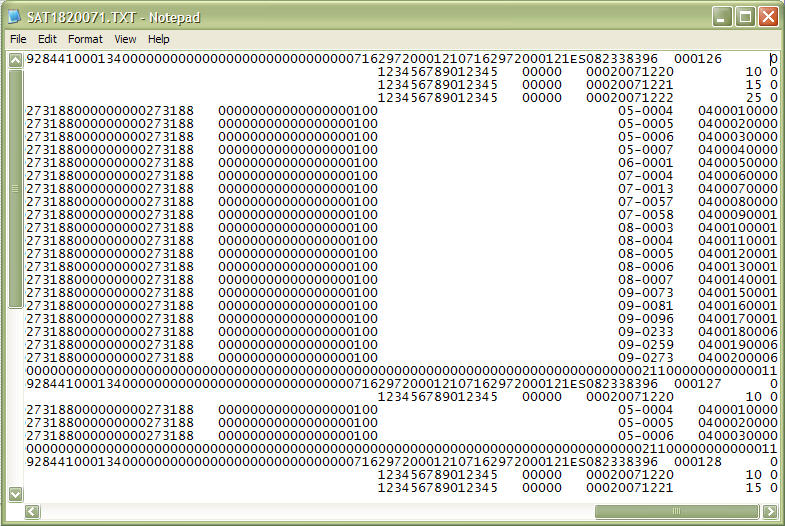
Task: Click the code 07-0004
Action: click(646, 176)
